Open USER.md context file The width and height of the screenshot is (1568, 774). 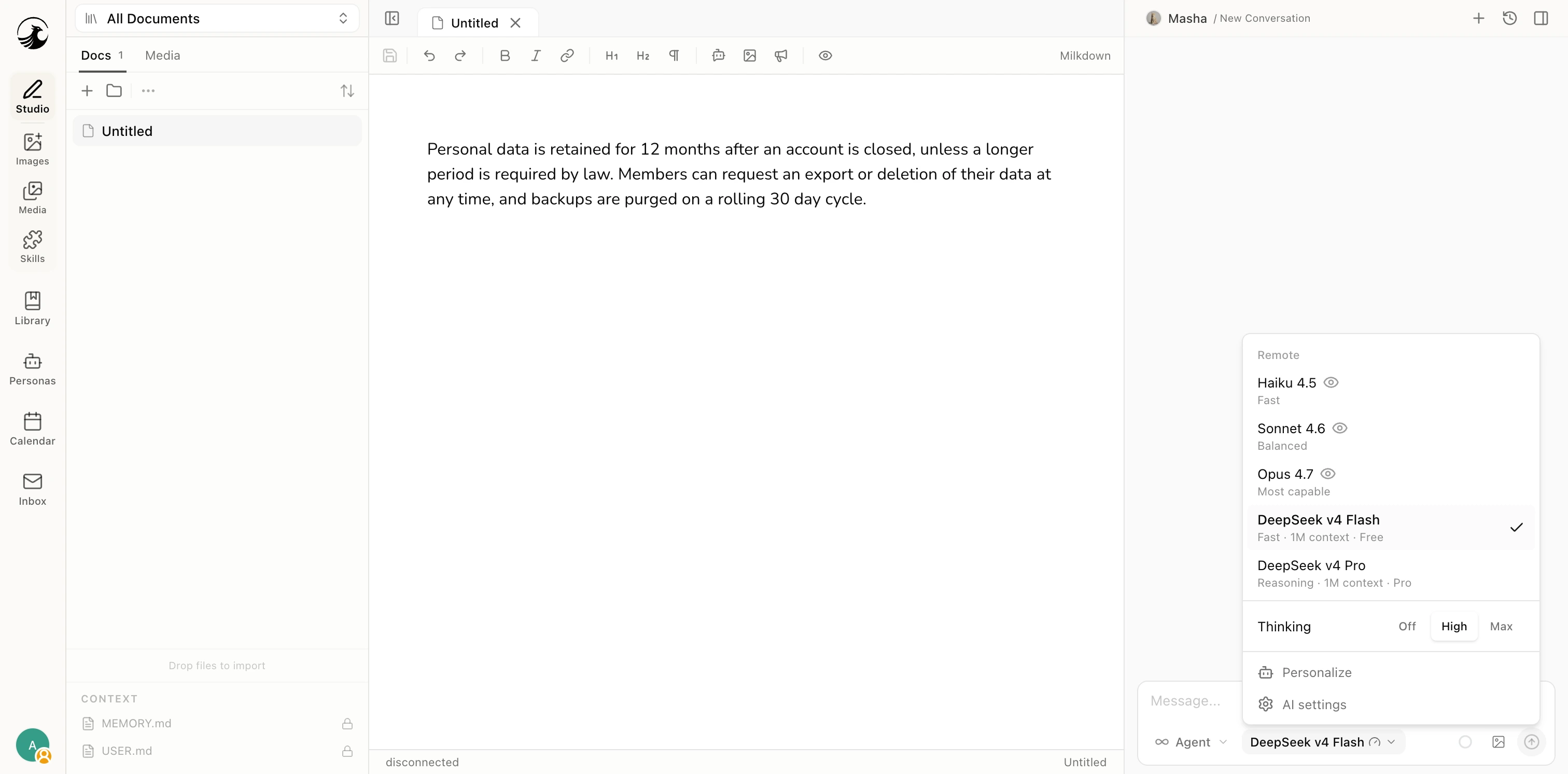pos(217,751)
